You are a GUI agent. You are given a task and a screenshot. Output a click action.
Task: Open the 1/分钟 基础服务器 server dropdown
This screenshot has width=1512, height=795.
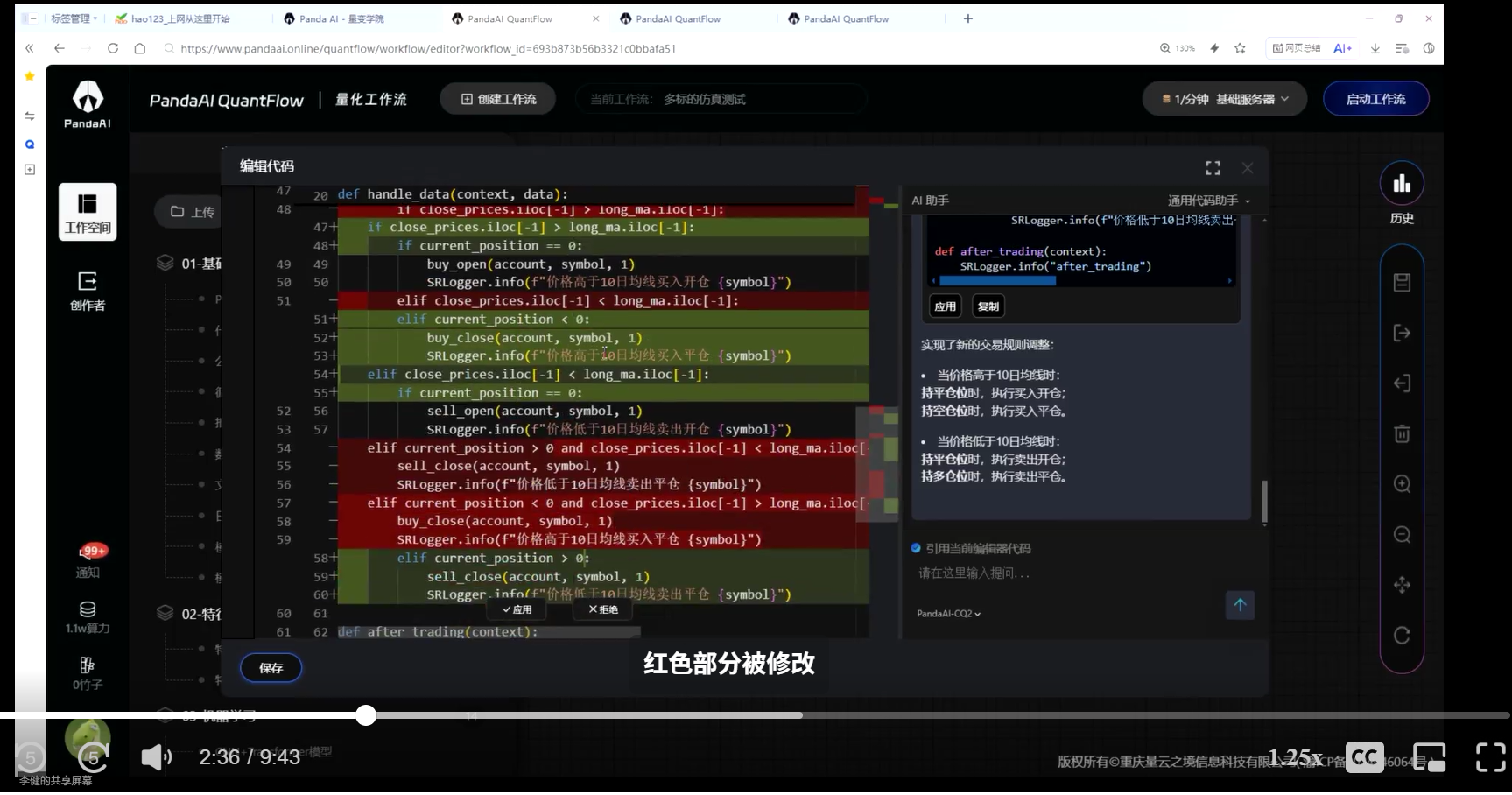coord(1225,99)
